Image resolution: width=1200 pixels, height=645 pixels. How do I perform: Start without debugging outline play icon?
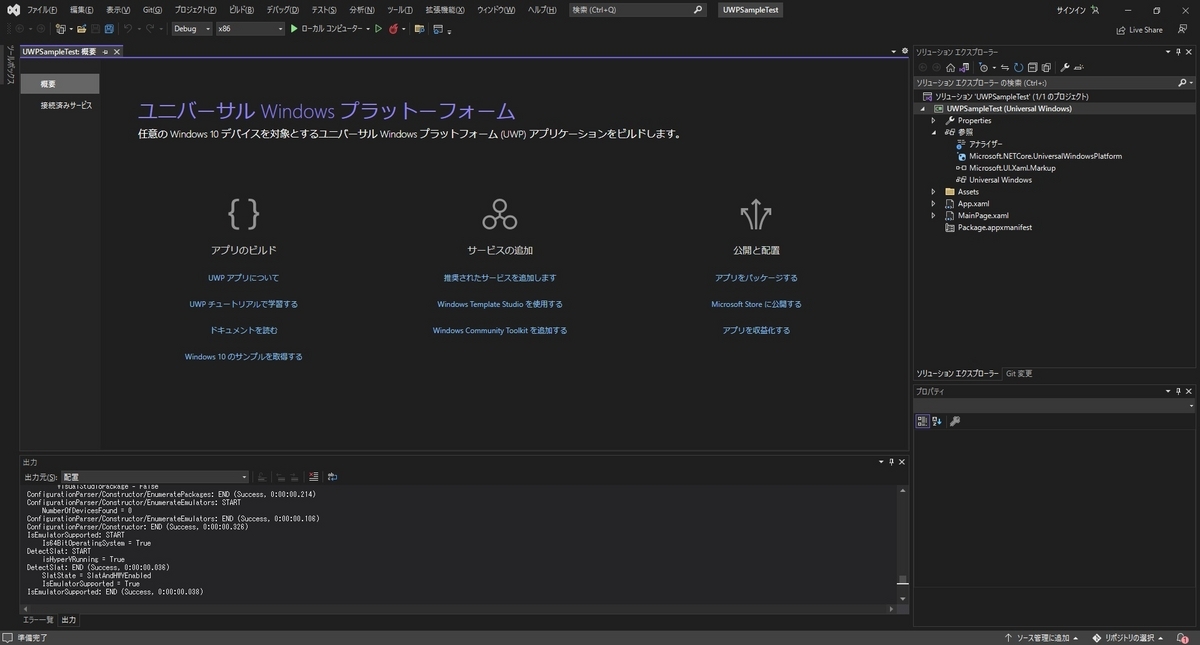click(x=379, y=29)
